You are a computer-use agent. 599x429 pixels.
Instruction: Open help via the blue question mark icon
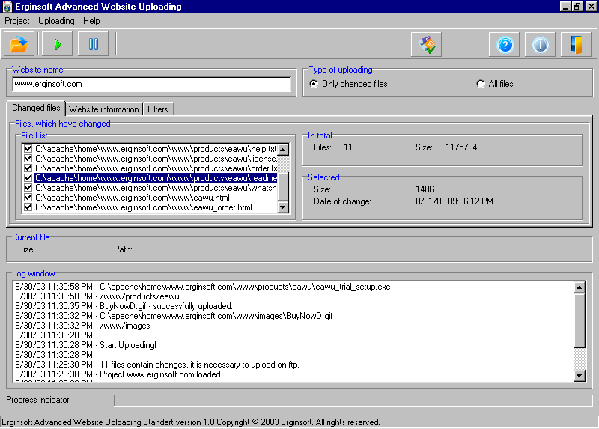(x=505, y=45)
